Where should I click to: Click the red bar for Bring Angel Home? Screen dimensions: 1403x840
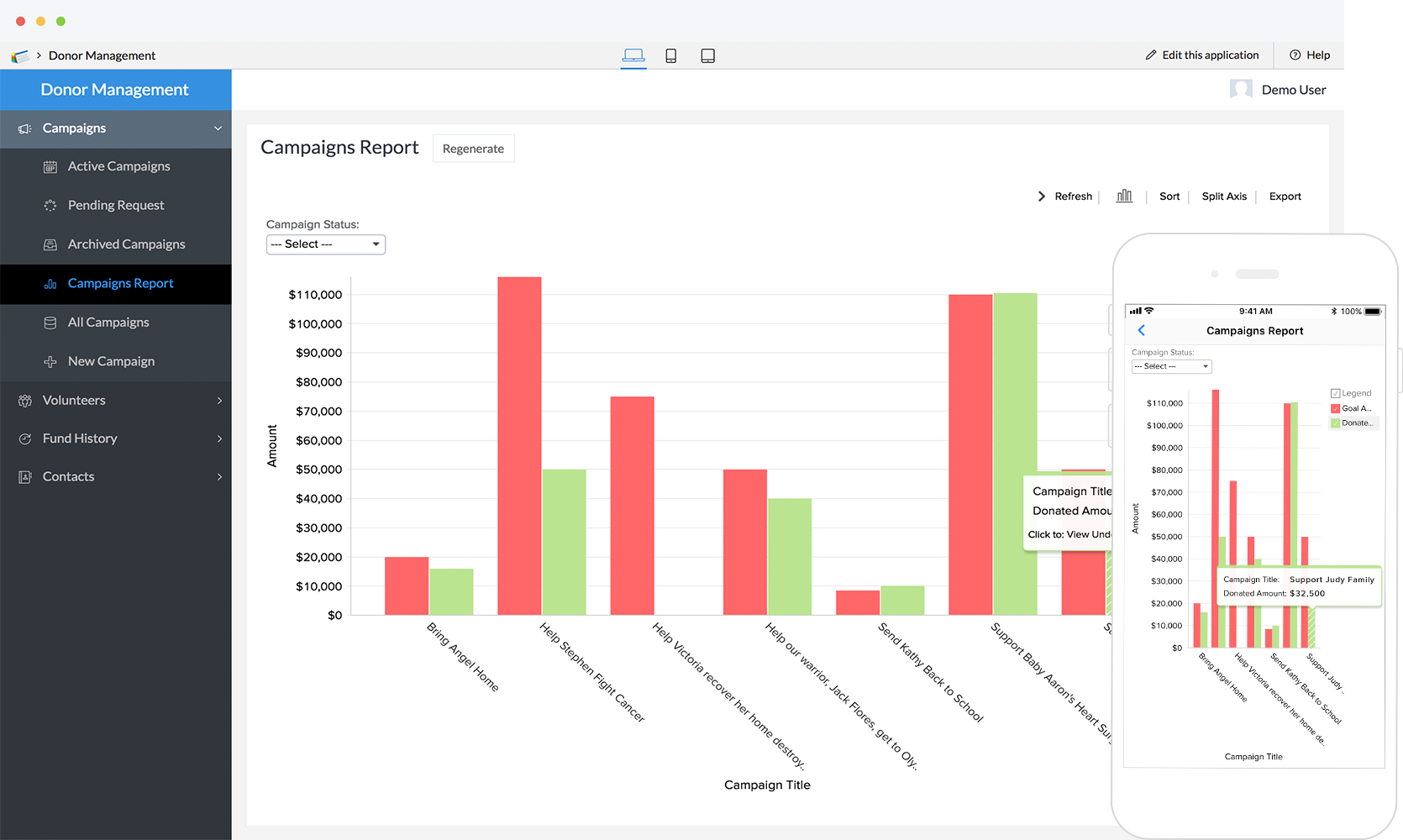[x=407, y=586]
